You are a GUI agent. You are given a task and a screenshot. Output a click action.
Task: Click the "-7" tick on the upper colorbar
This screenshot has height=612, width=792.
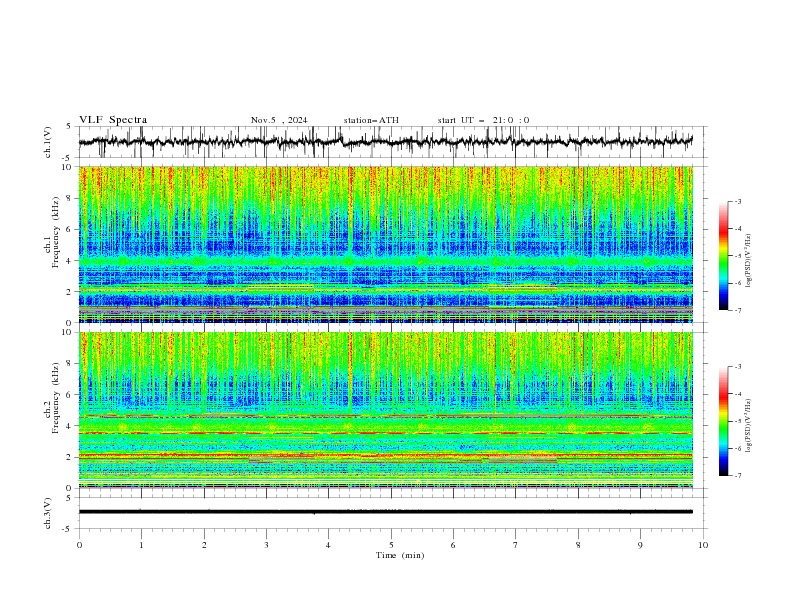pos(737,310)
